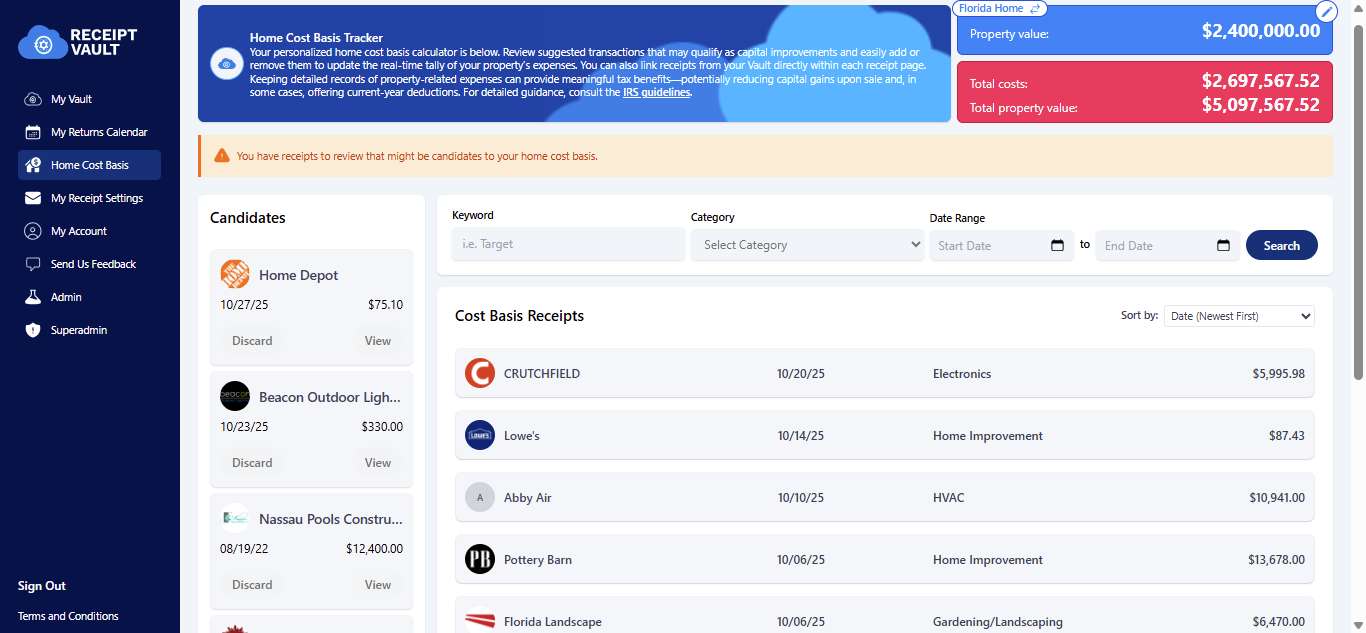The image size is (1366, 633).
Task: Click Sign Out
Action: [x=42, y=586]
